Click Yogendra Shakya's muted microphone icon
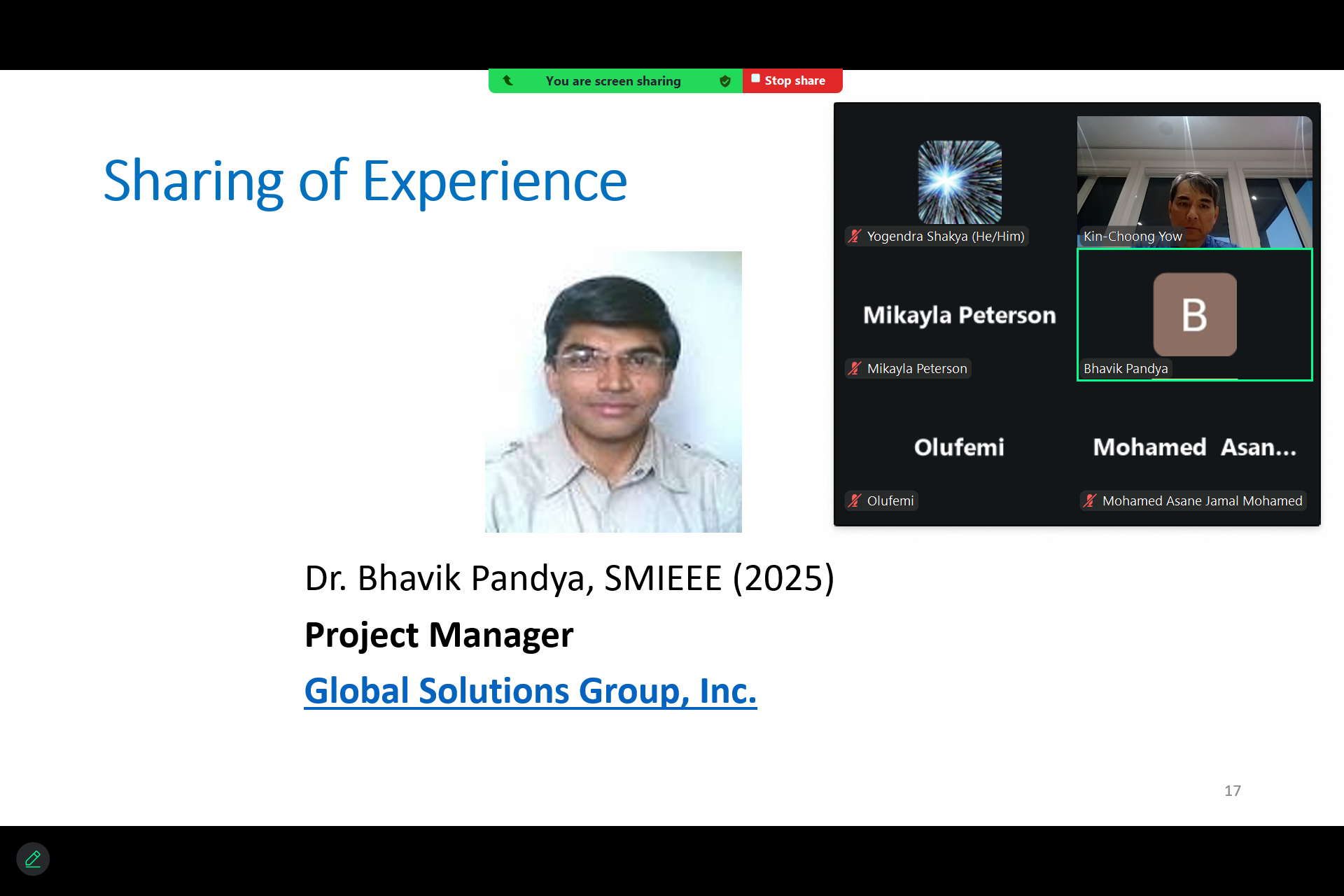This screenshot has height=896, width=1344. coord(855,237)
